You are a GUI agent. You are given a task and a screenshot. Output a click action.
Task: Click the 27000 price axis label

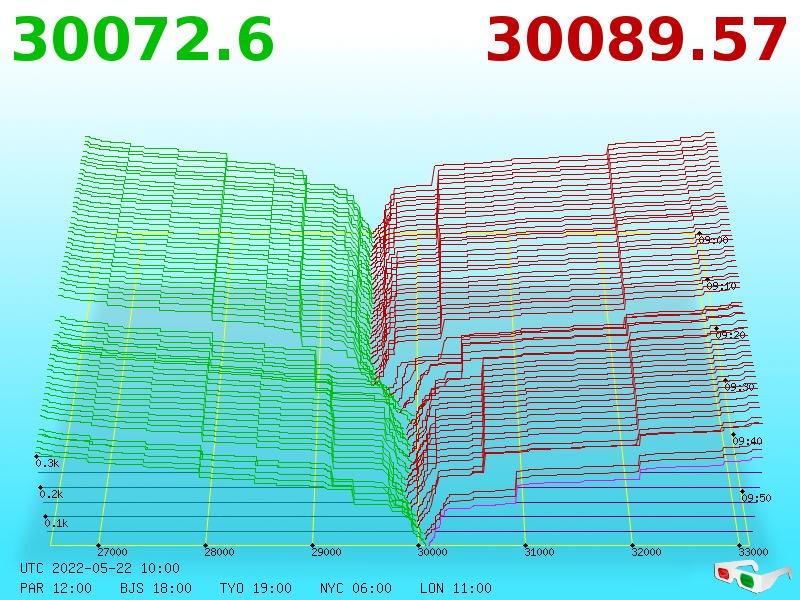pyautogui.click(x=112, y=552)
